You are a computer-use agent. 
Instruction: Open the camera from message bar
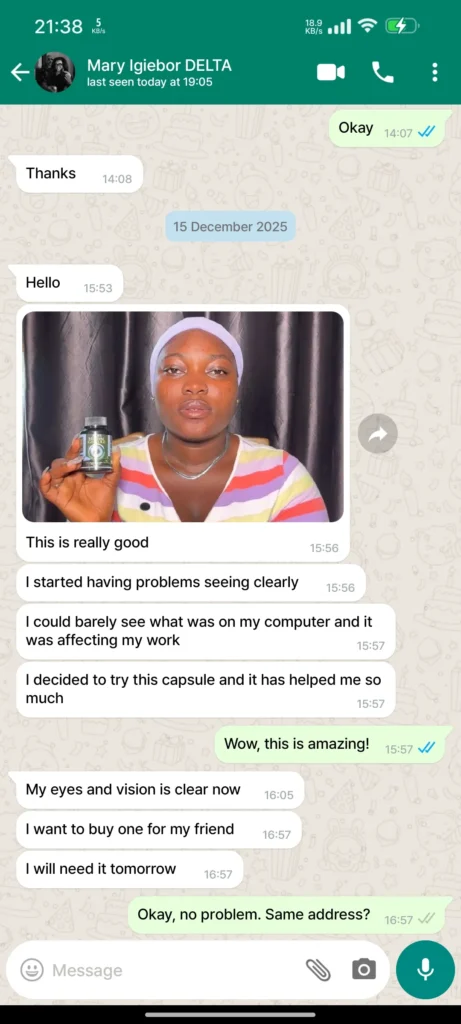click(x=364, y=970)
